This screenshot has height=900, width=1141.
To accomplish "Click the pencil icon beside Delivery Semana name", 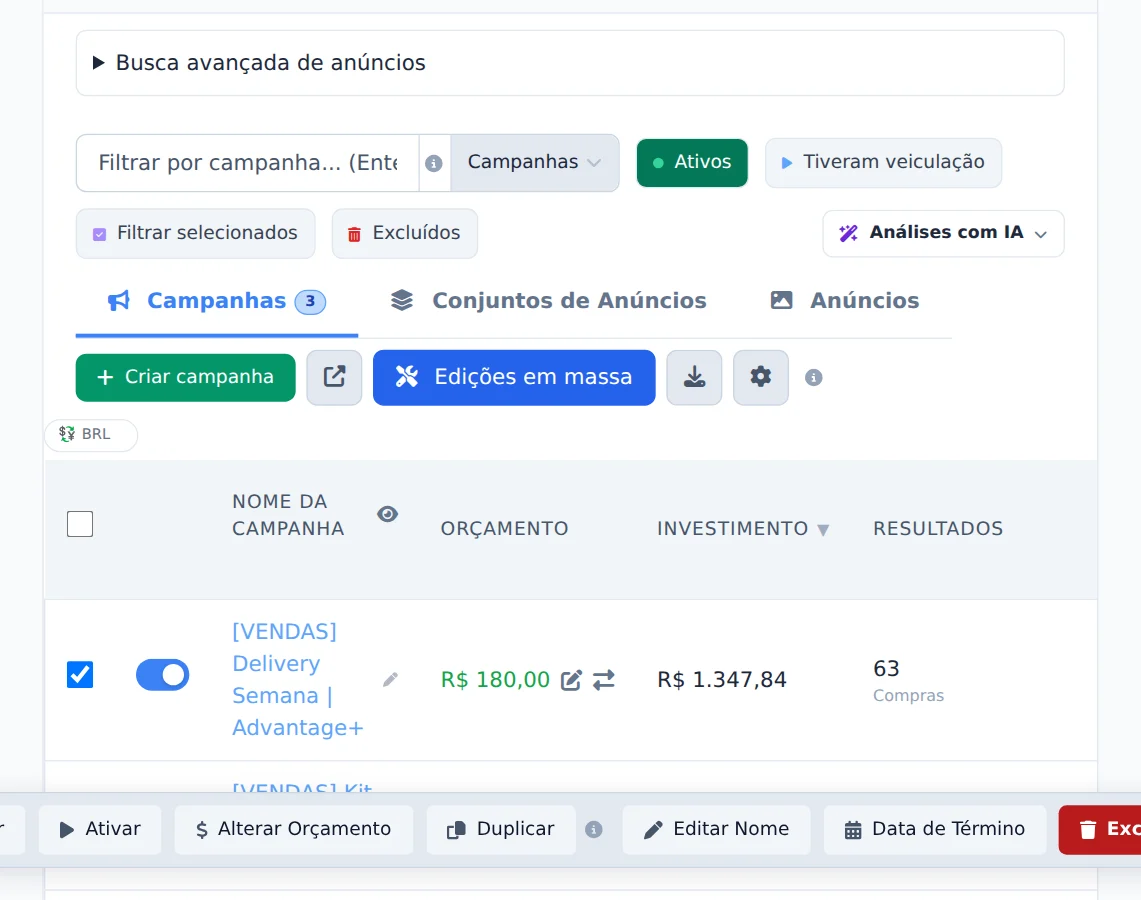I will pos(391,680).
